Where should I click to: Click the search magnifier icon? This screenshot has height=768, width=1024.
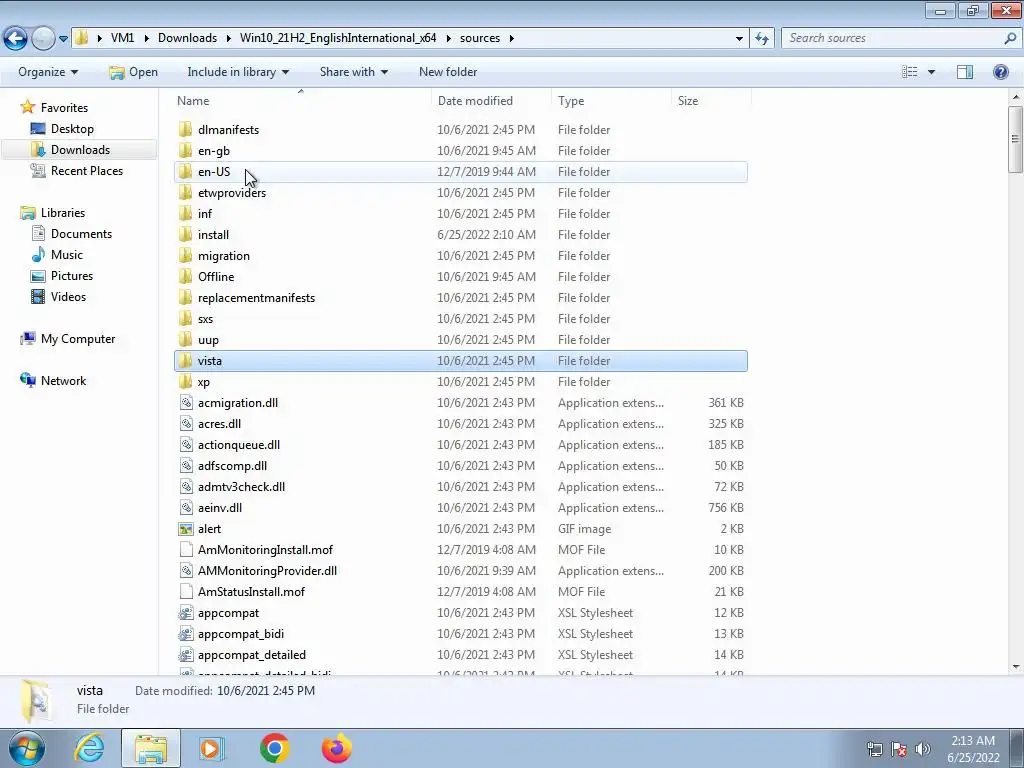pos(1010,39)
